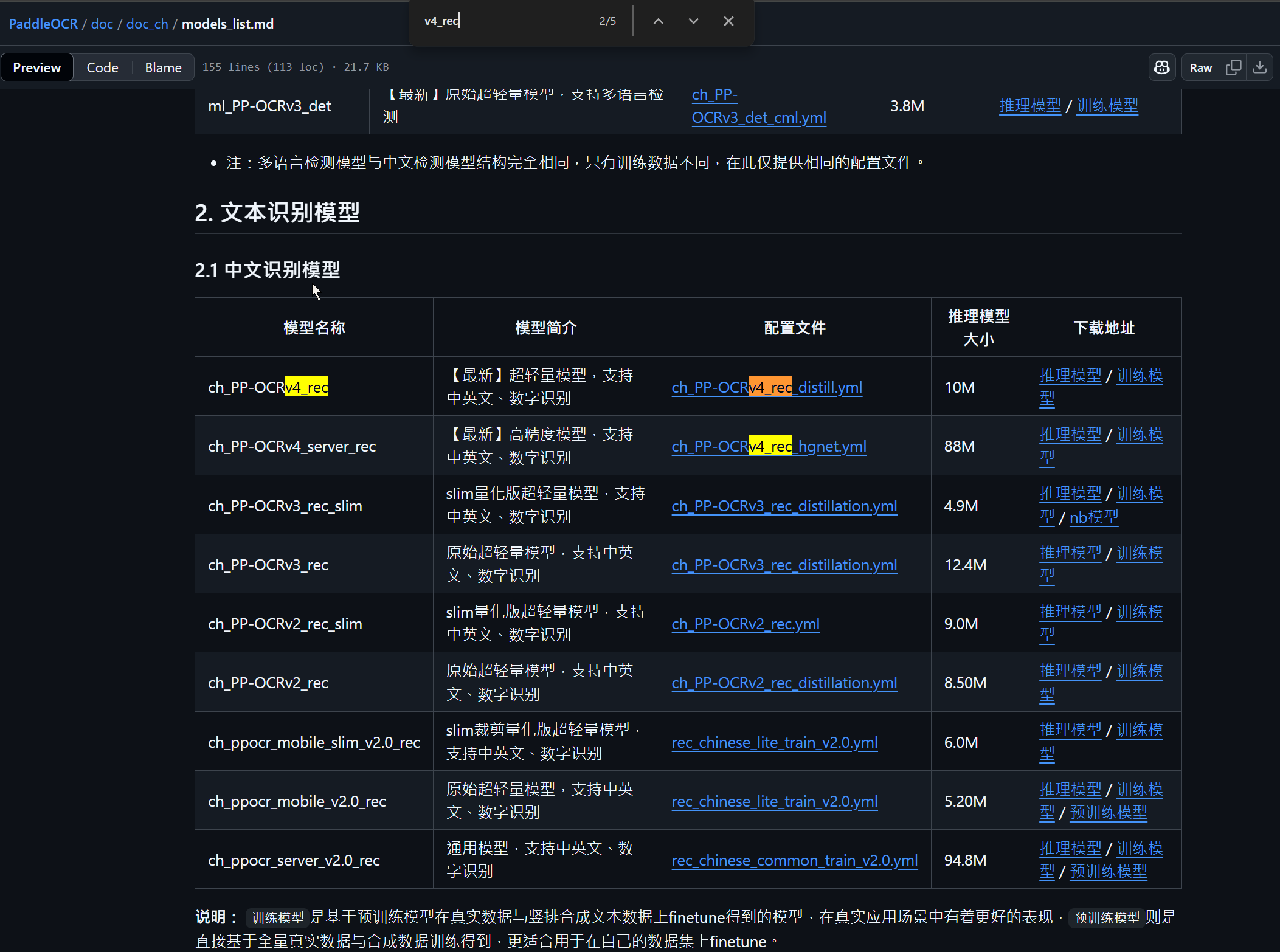
Task: Switch to Code tab
Action: [x=102, y=67]
